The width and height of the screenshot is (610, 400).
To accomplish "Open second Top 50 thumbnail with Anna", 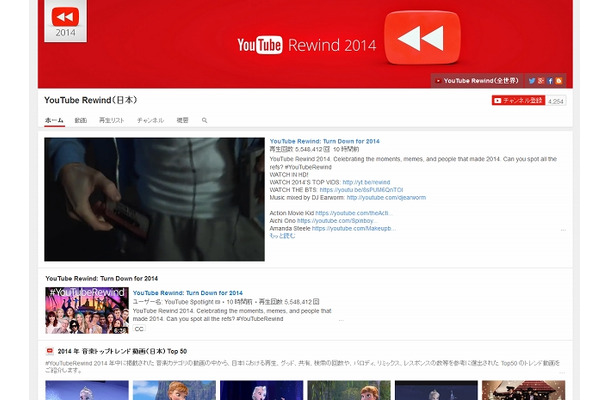I will click(x=174, y=390).
